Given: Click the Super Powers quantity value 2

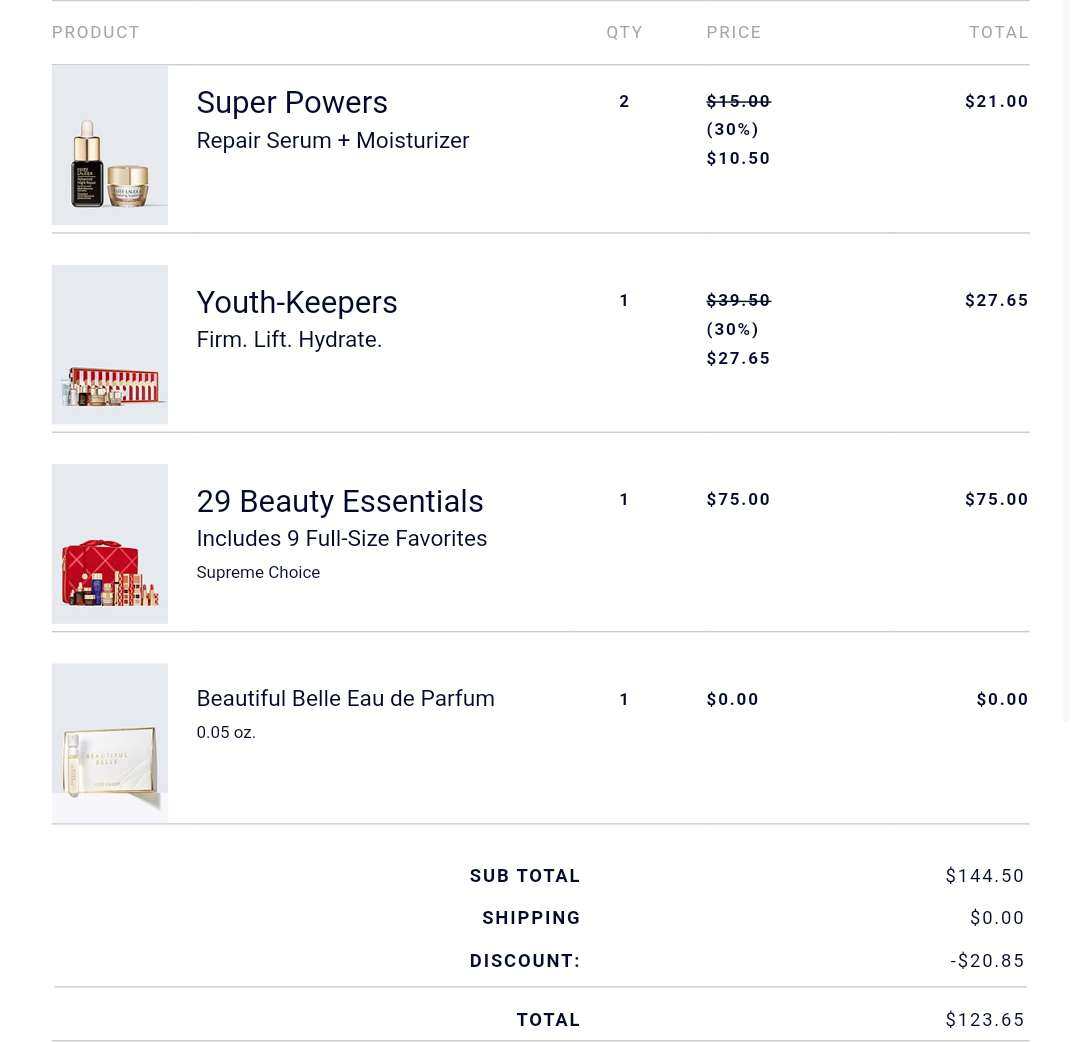Looking at the screenshot, I should [x=625, y=102].
